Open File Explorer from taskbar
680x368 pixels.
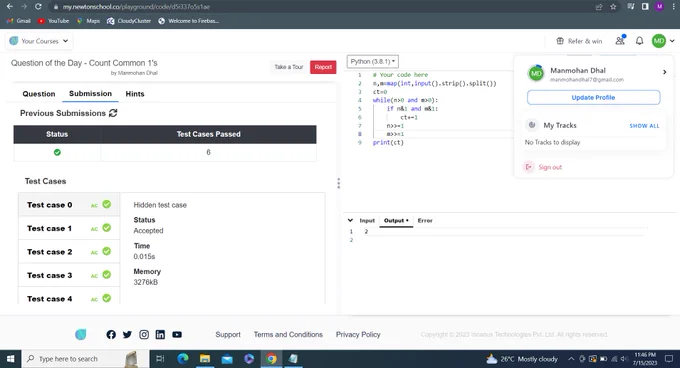(205, 359)
